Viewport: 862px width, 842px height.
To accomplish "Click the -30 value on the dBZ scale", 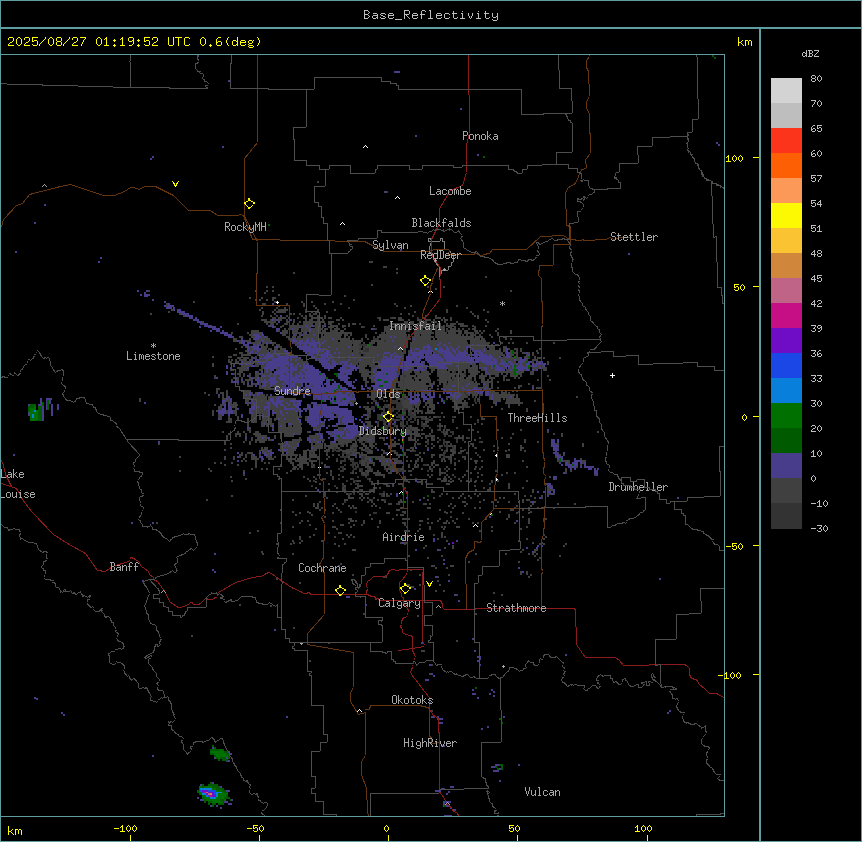I will point(819,528).
